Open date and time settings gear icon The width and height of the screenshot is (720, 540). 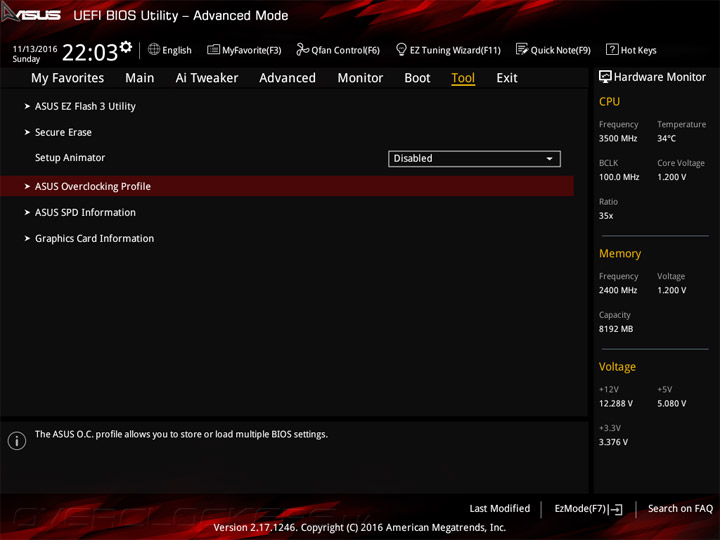tap(126, 46)
